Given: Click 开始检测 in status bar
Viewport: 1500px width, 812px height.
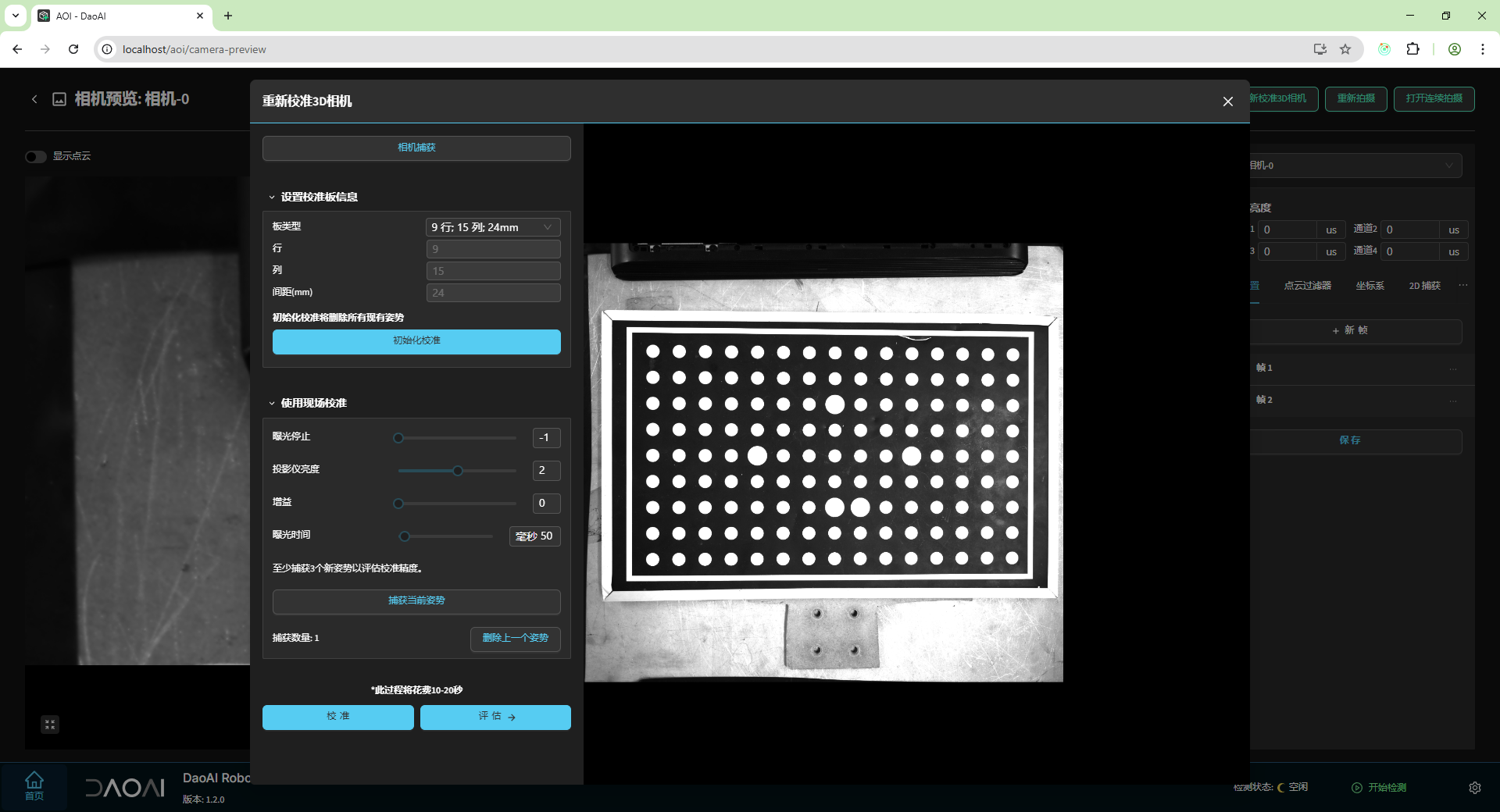Looking at the screenshot, I should [1380, 788].
